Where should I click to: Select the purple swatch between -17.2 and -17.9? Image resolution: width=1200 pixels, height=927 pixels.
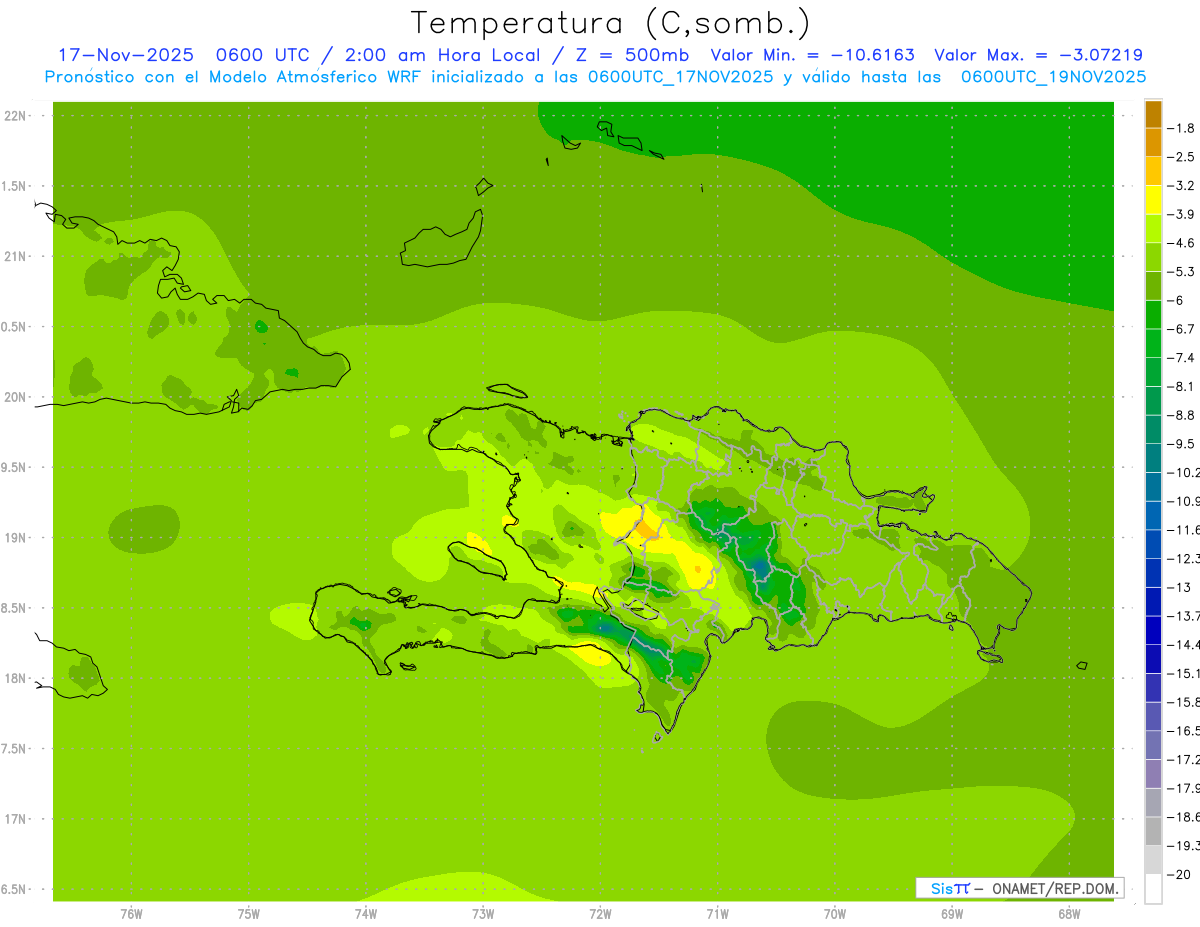click(x=1153, y=773)
